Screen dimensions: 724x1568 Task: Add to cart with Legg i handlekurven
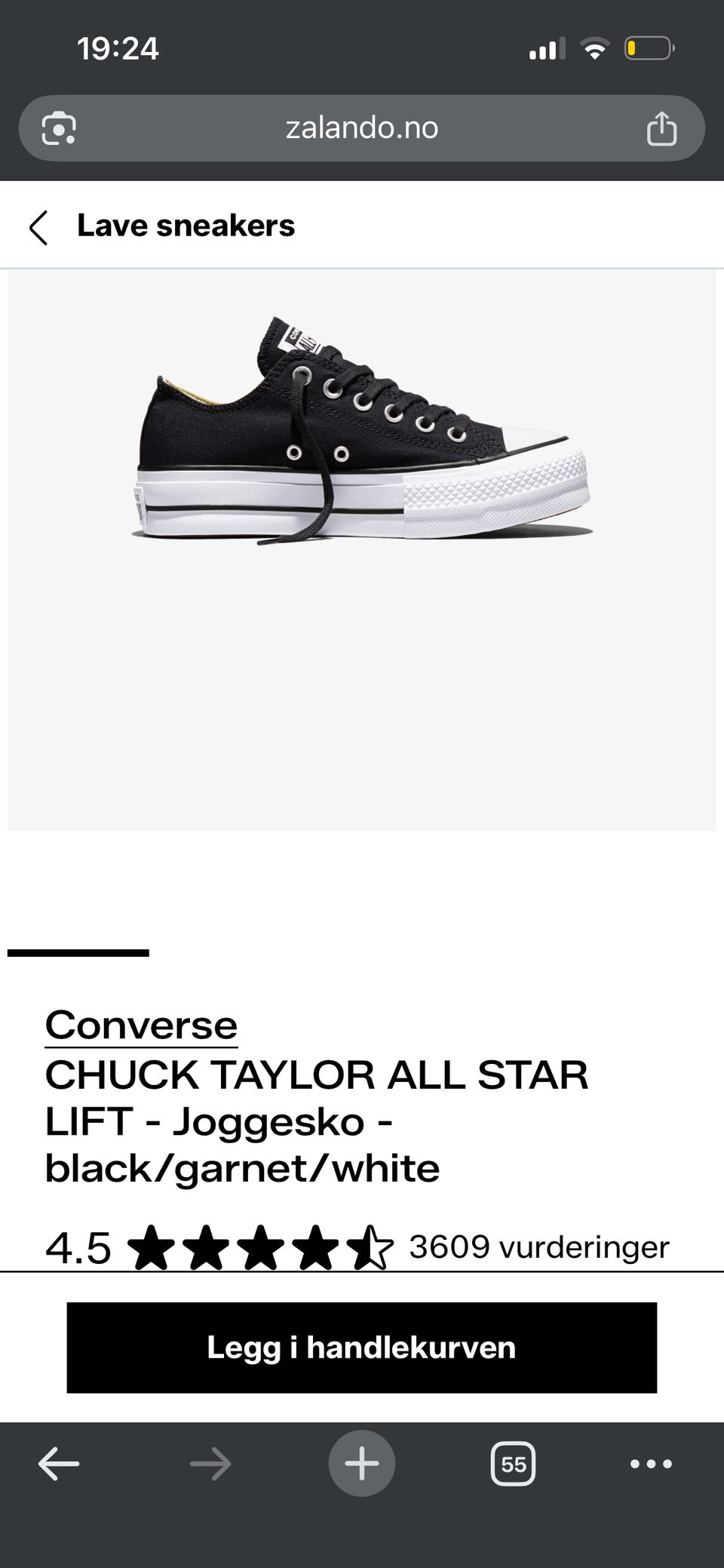[x=362, y=1348]
